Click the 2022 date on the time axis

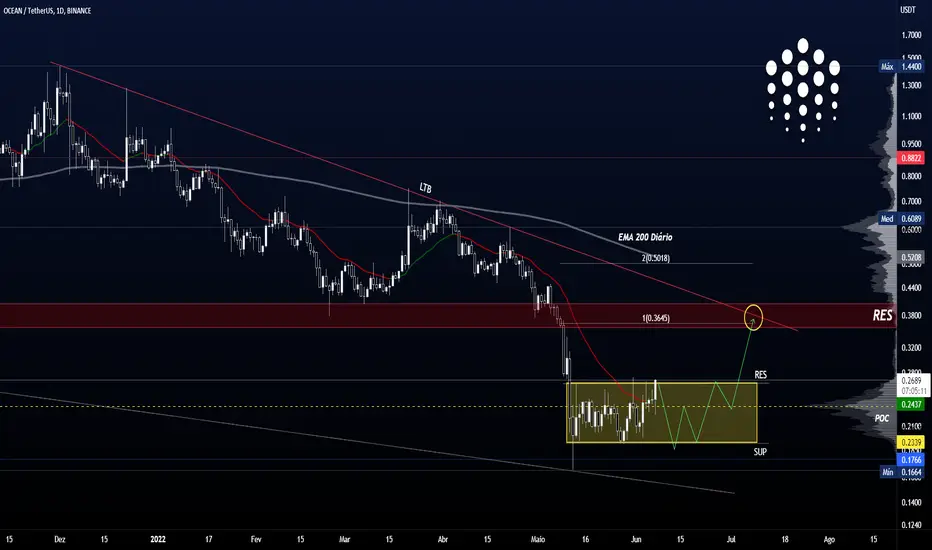(158, 539)
